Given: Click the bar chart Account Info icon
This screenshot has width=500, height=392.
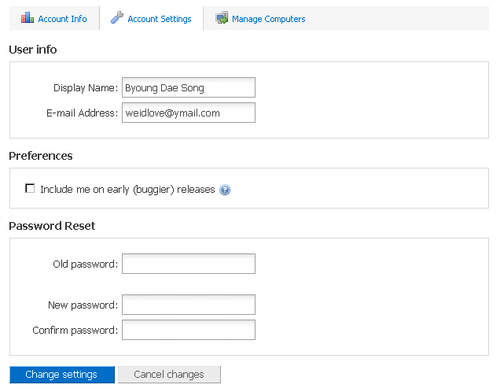Looking at the screenshot, I should (x=27, y=17).
